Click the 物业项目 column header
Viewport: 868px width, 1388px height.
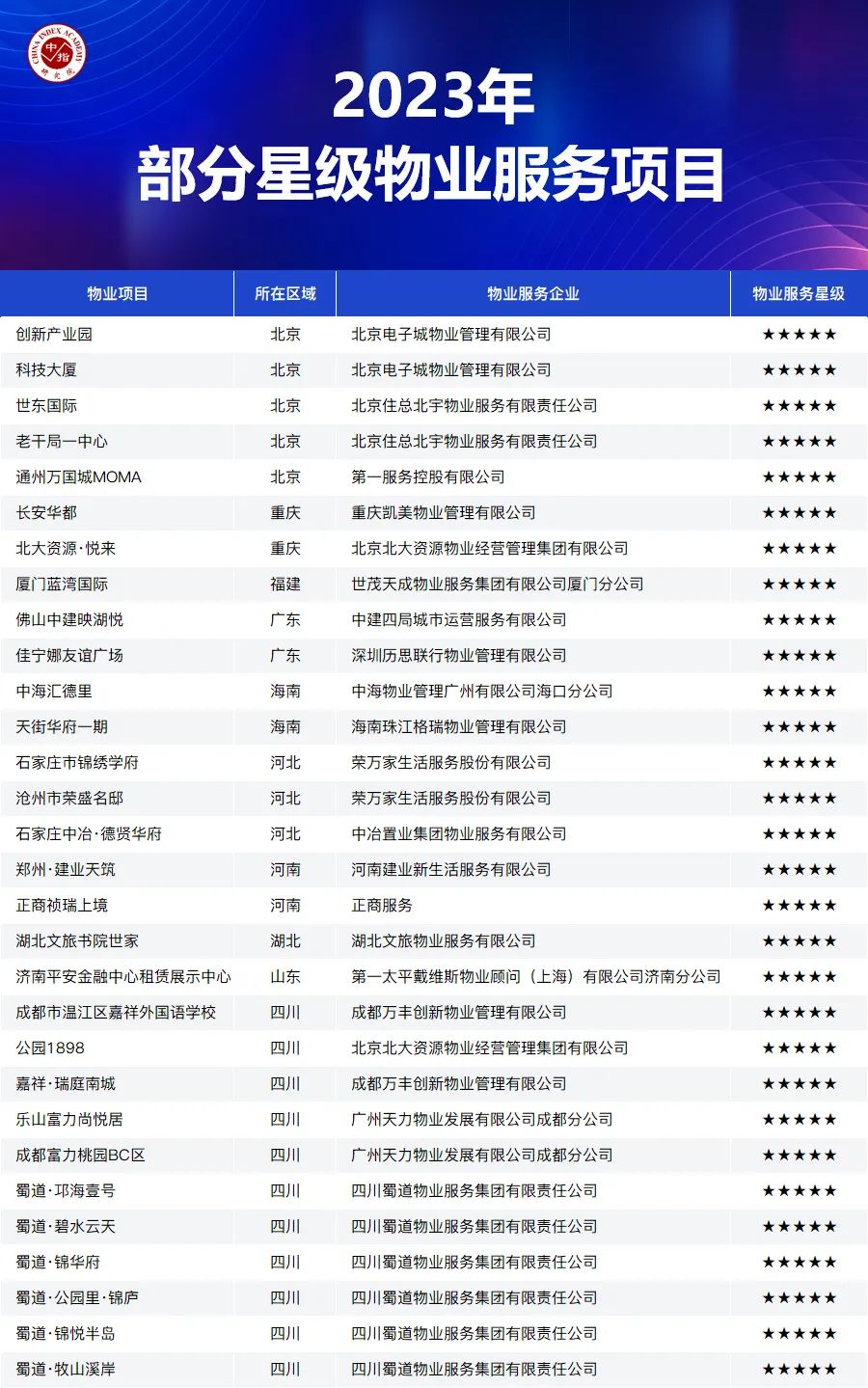click(118, 294)
